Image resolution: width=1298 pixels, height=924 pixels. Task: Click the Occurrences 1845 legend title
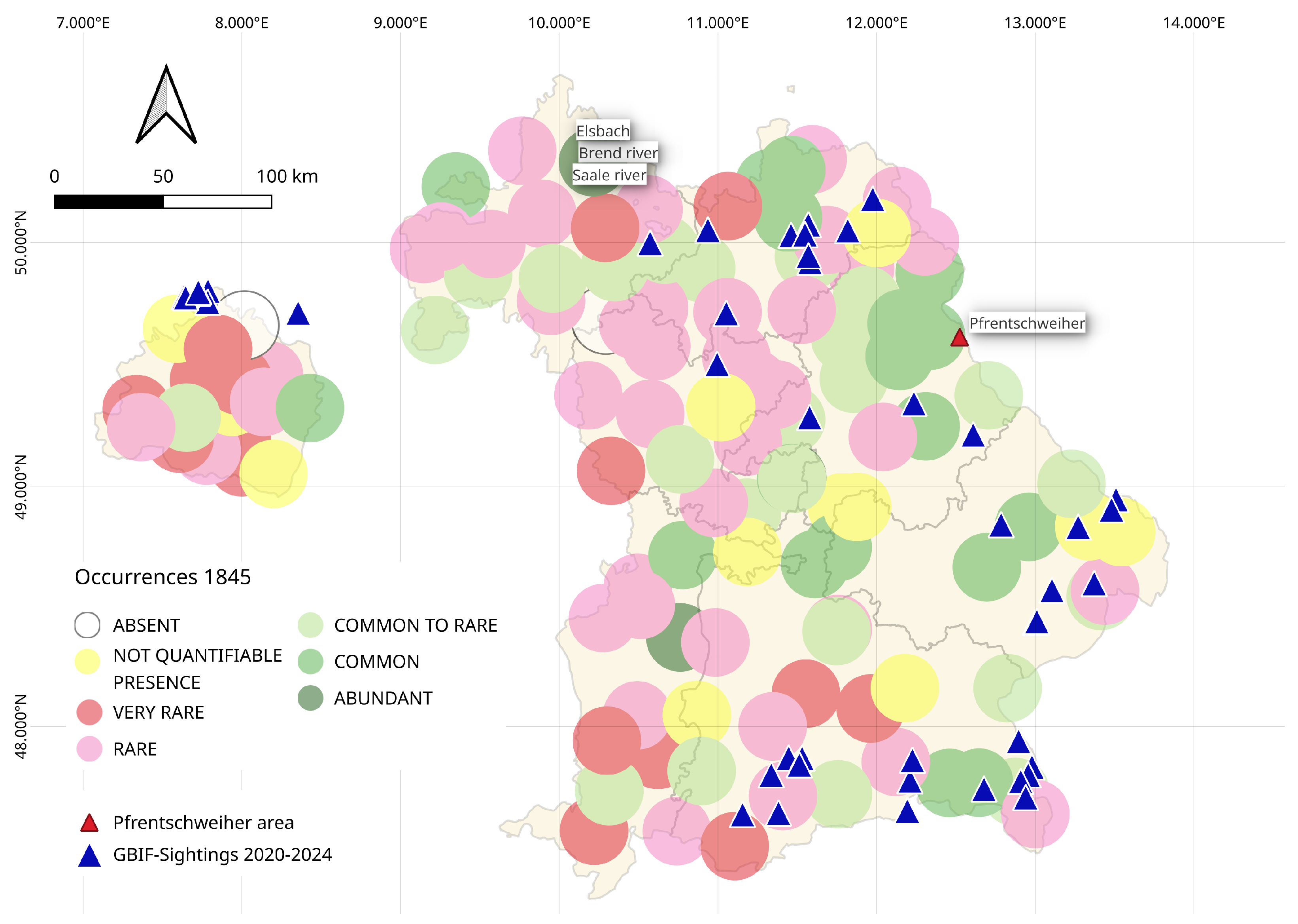(x=162, y=577)
